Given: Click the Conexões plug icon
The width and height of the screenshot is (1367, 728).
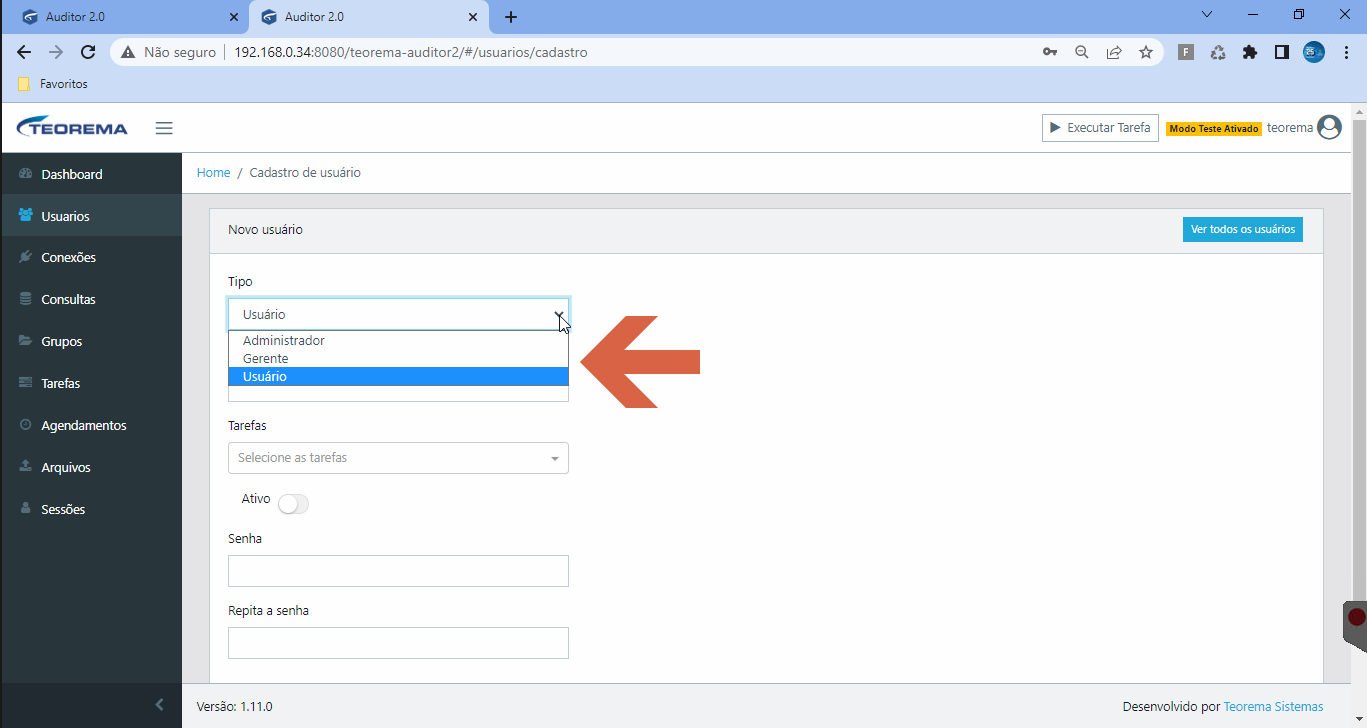Looking at the screenshot, I should point(26,257).
